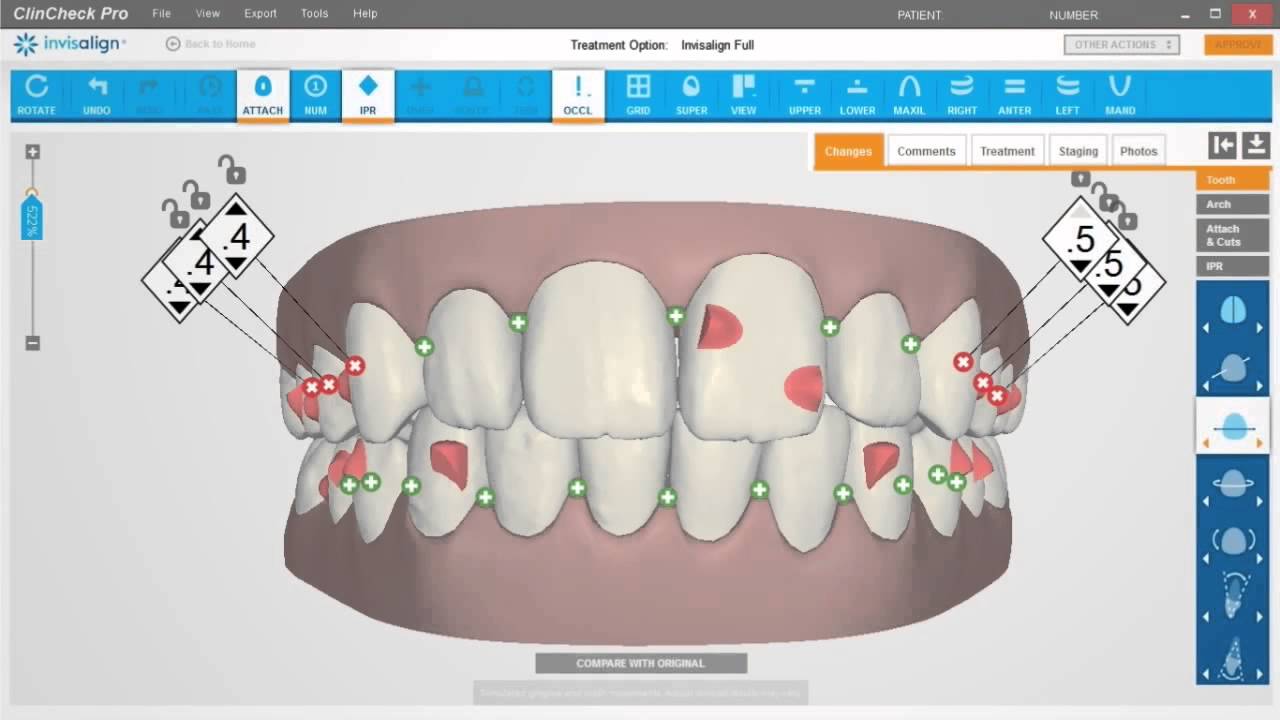
Task: Switch to Mand occlusal view
Action: pos(1120,96)
